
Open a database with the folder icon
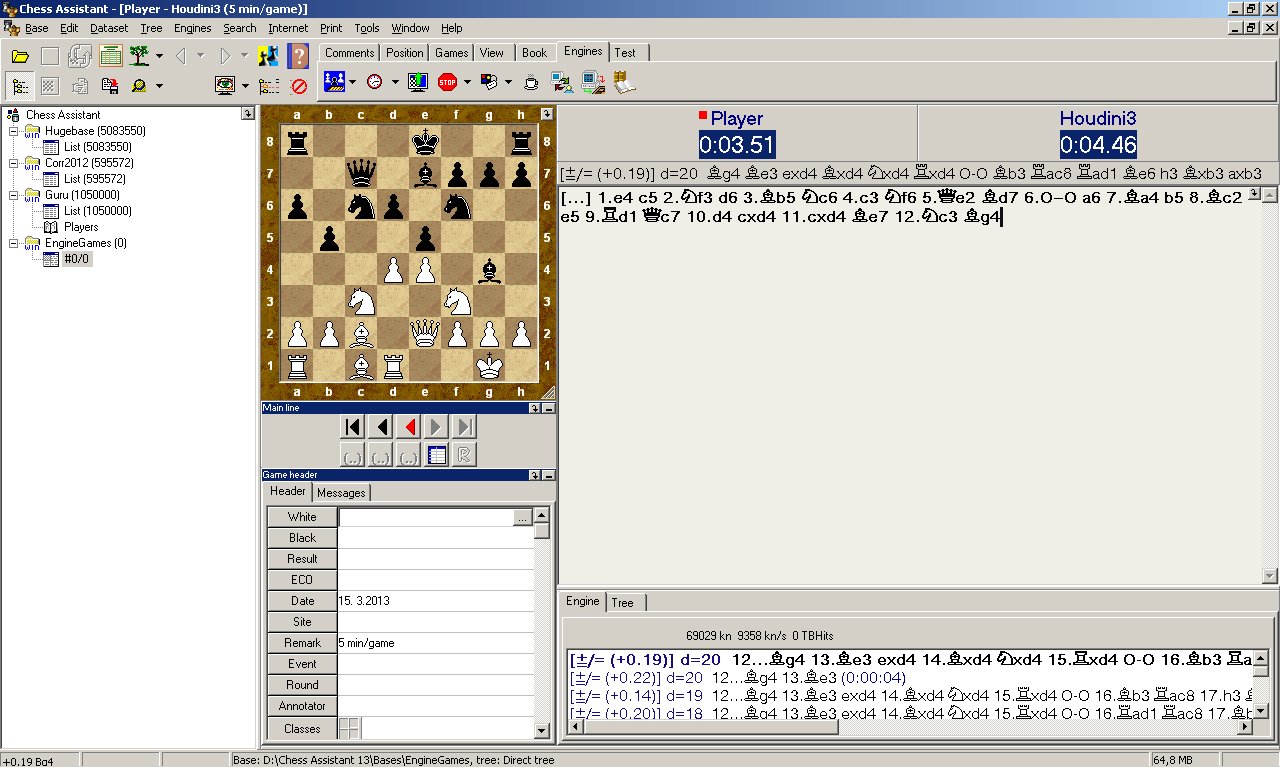coord(20,56)
